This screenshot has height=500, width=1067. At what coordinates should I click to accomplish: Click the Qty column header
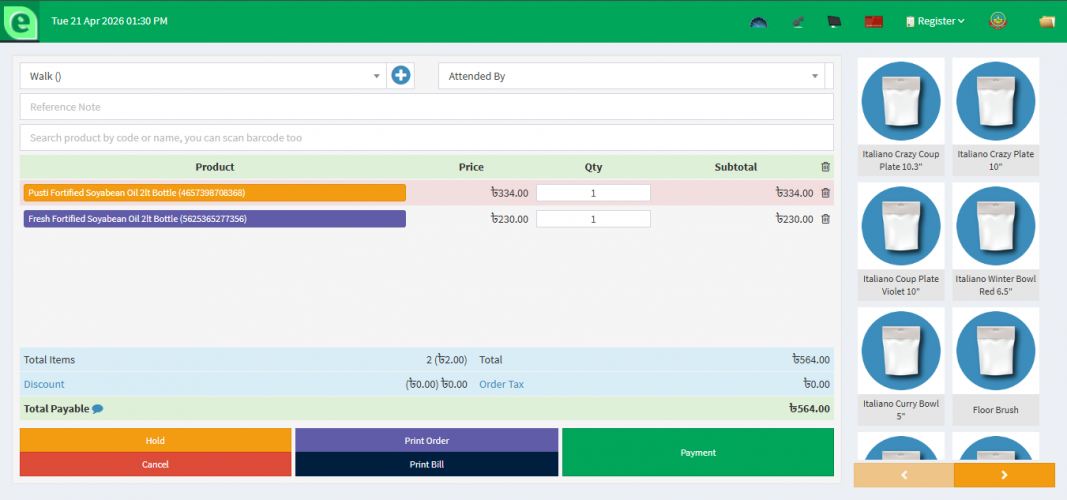pyautogui.click(x=593, y=167)
